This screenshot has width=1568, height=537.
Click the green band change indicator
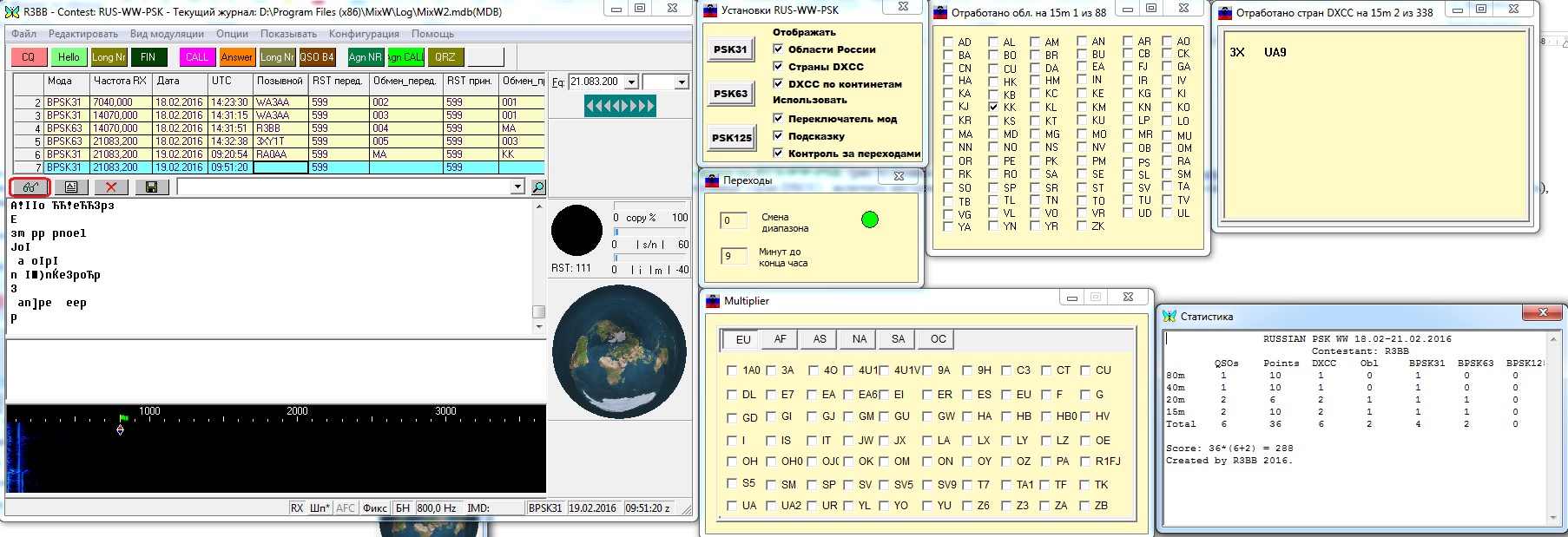[x=869, y=219]
